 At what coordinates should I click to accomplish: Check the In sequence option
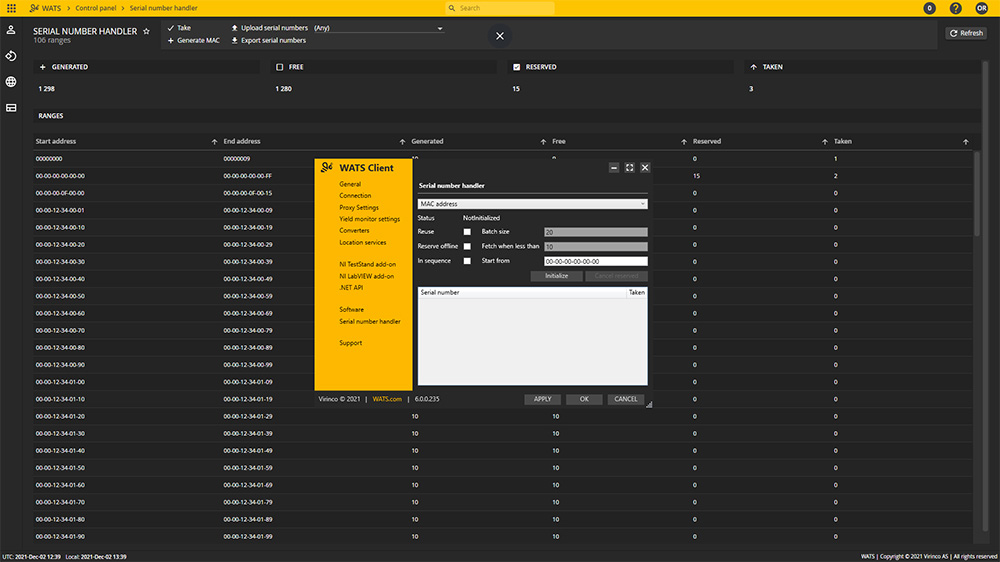tap(466, 261)
